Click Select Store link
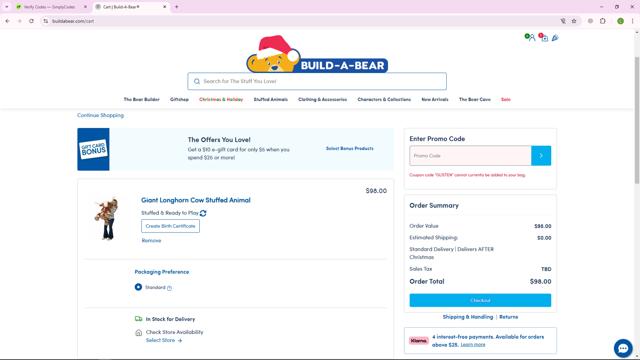The height and width of the screenshot is (360, 640). pos(164,340)
